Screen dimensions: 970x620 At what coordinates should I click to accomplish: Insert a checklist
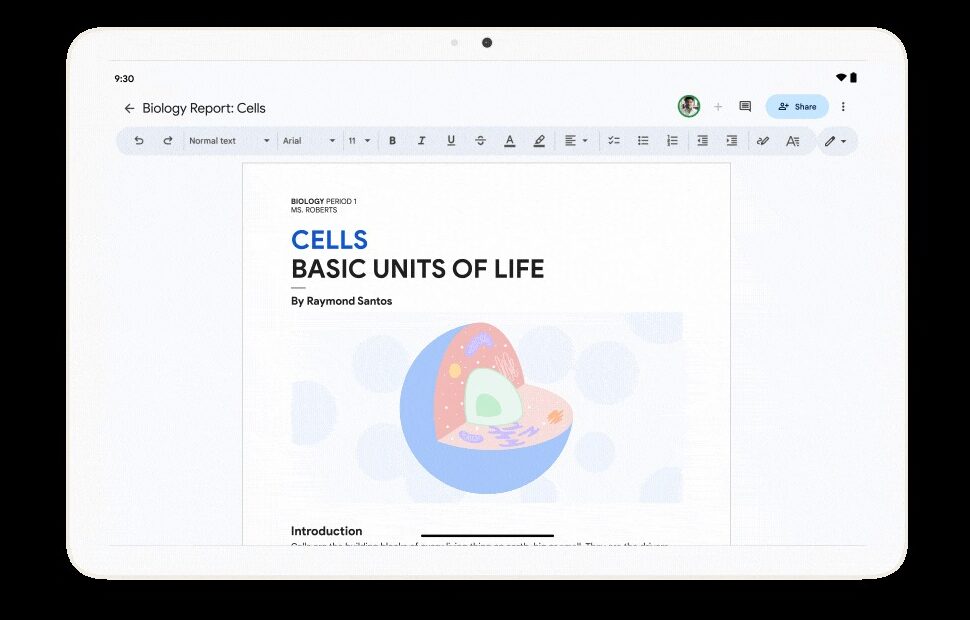click(x=614, y=141)
